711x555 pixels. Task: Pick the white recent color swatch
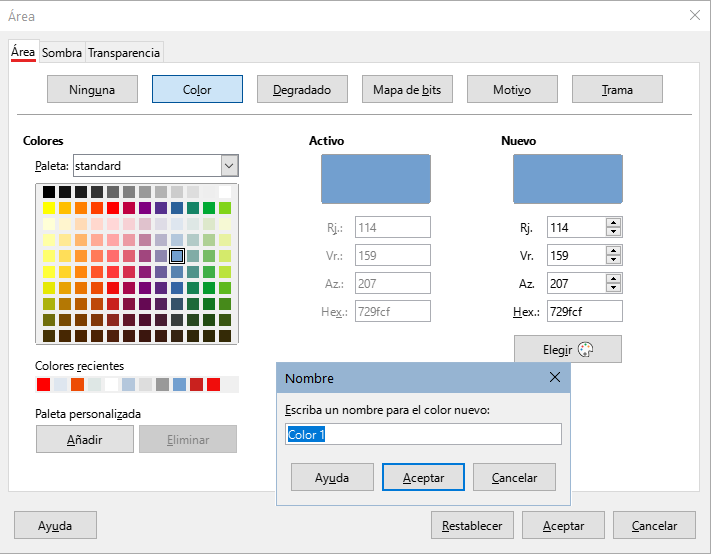click(112, 384)
